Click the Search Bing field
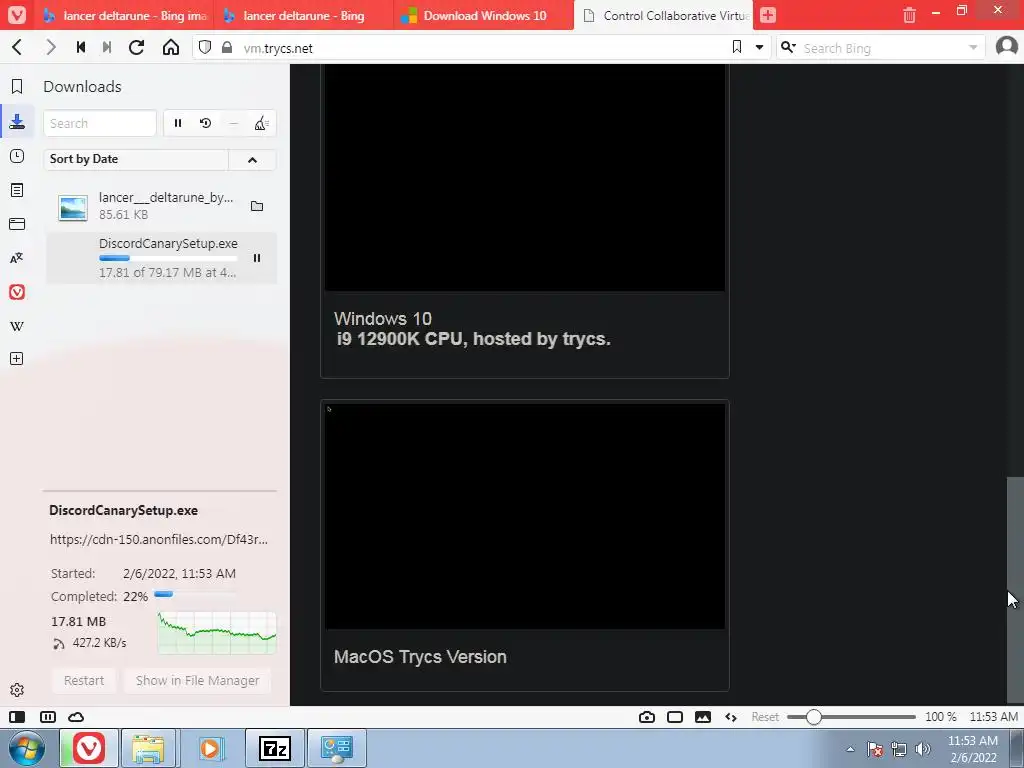This screenshot has width=1024, height=768. click(882, 48)
